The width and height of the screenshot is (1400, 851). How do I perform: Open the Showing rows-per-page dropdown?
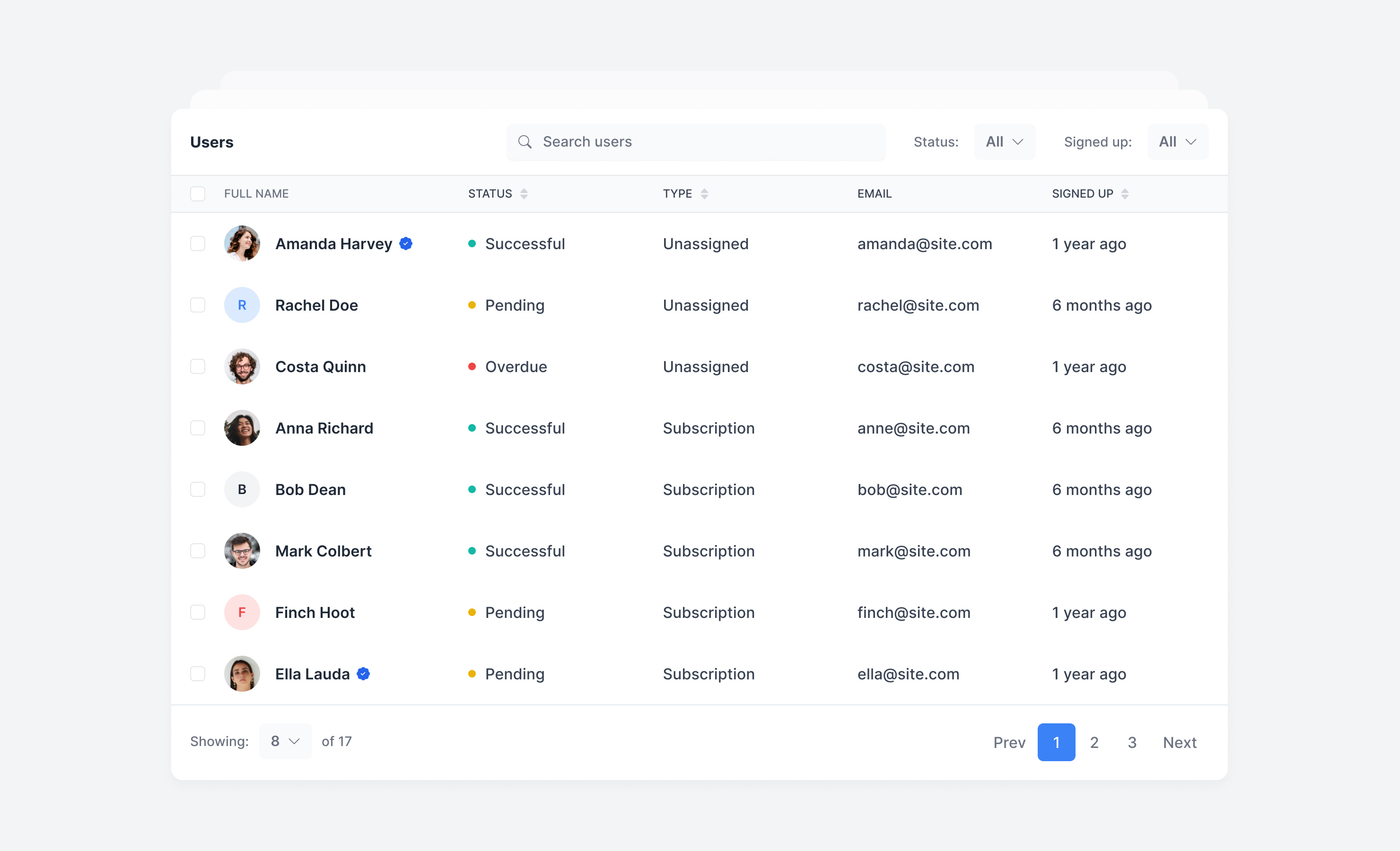coord(285,741)
